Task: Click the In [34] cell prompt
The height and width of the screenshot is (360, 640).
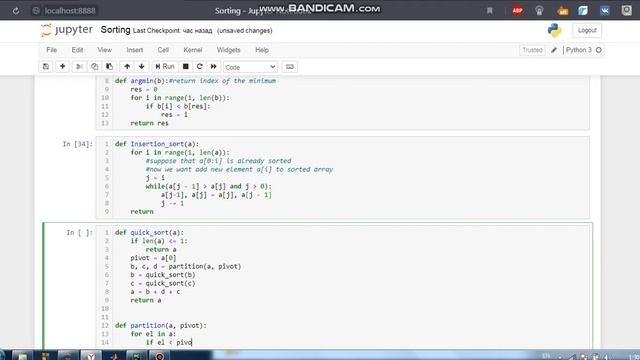Action: (78, 144)
